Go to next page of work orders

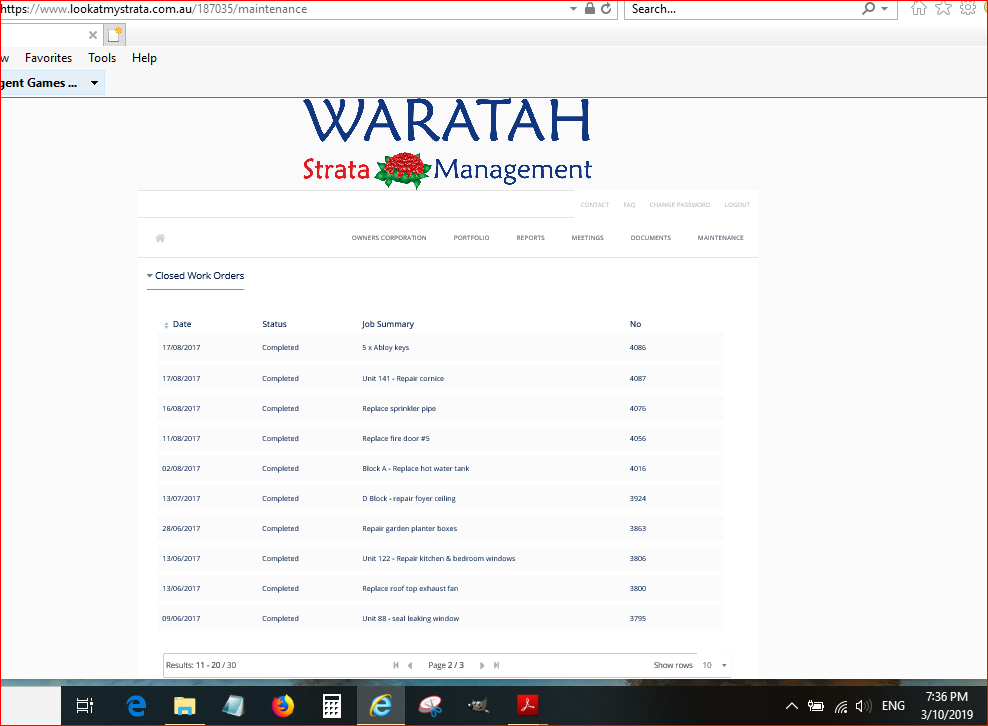coord(482,665)
